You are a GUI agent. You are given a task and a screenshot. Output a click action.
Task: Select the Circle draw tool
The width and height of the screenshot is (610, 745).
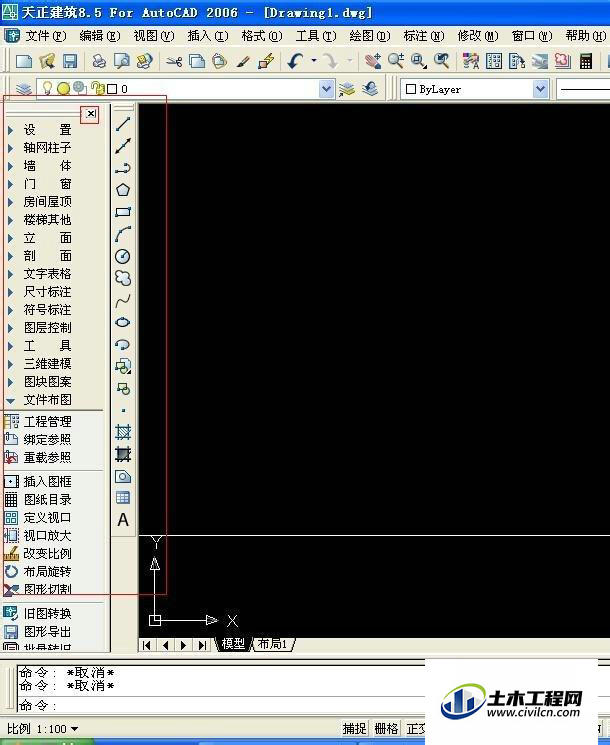point(123,256)
